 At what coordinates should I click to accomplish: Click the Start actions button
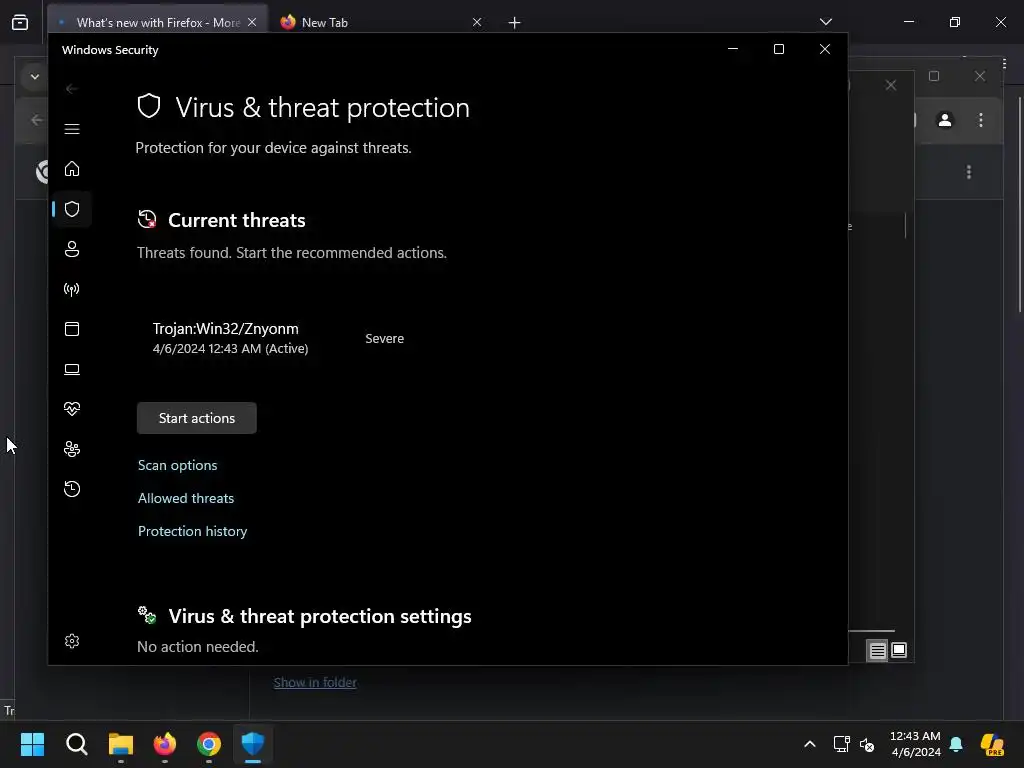pos(197,418)
